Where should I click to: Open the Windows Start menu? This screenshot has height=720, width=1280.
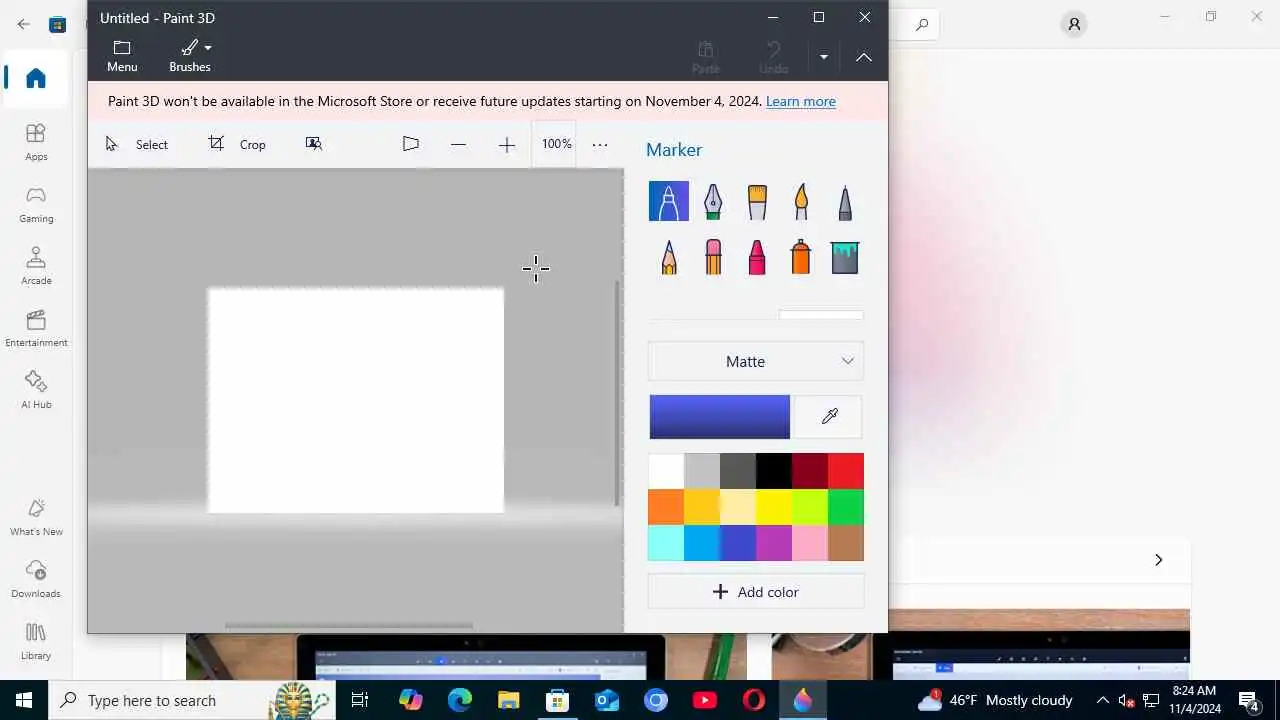point(24,700)
